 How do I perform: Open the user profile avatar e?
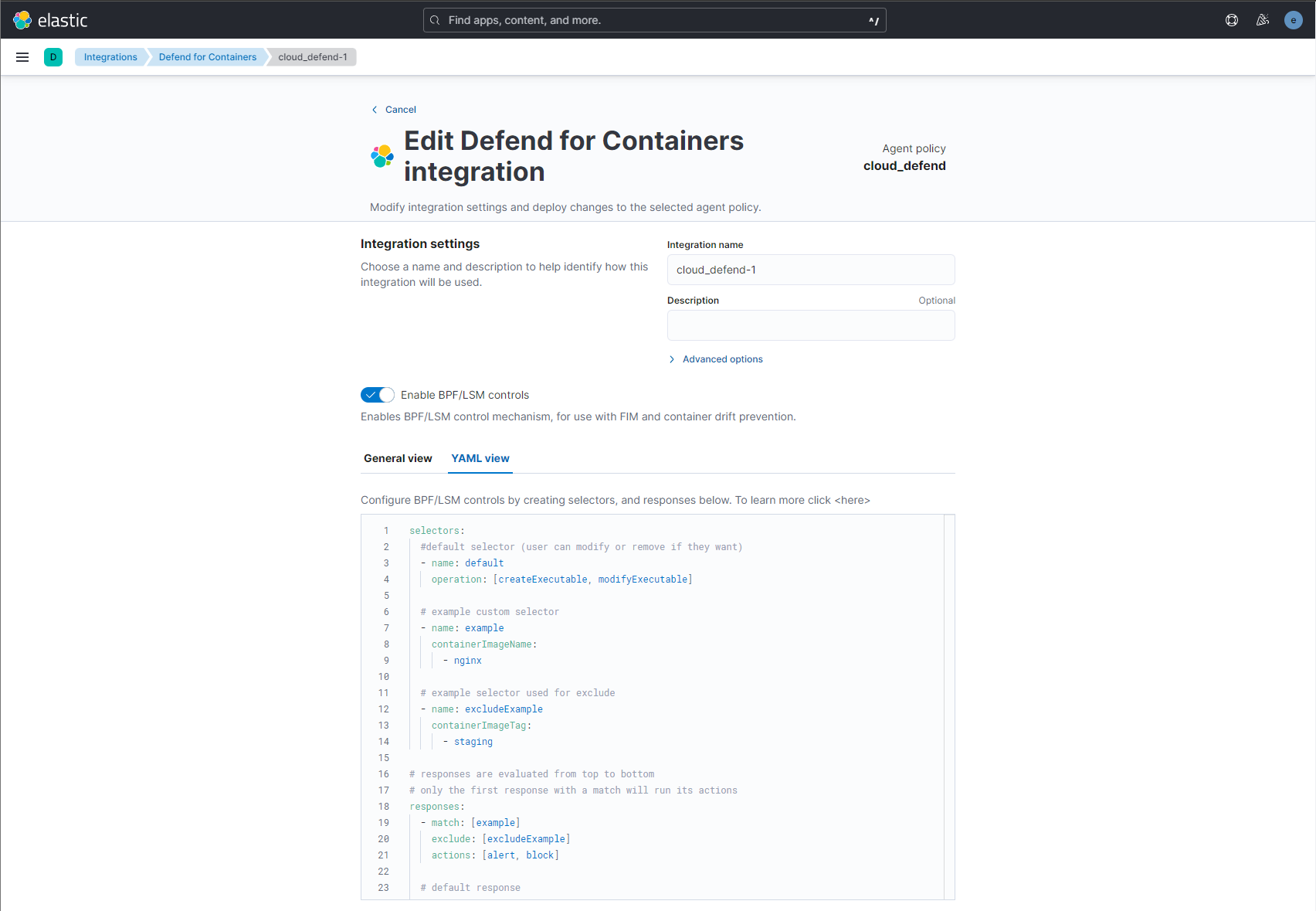tap(1293, 19)
